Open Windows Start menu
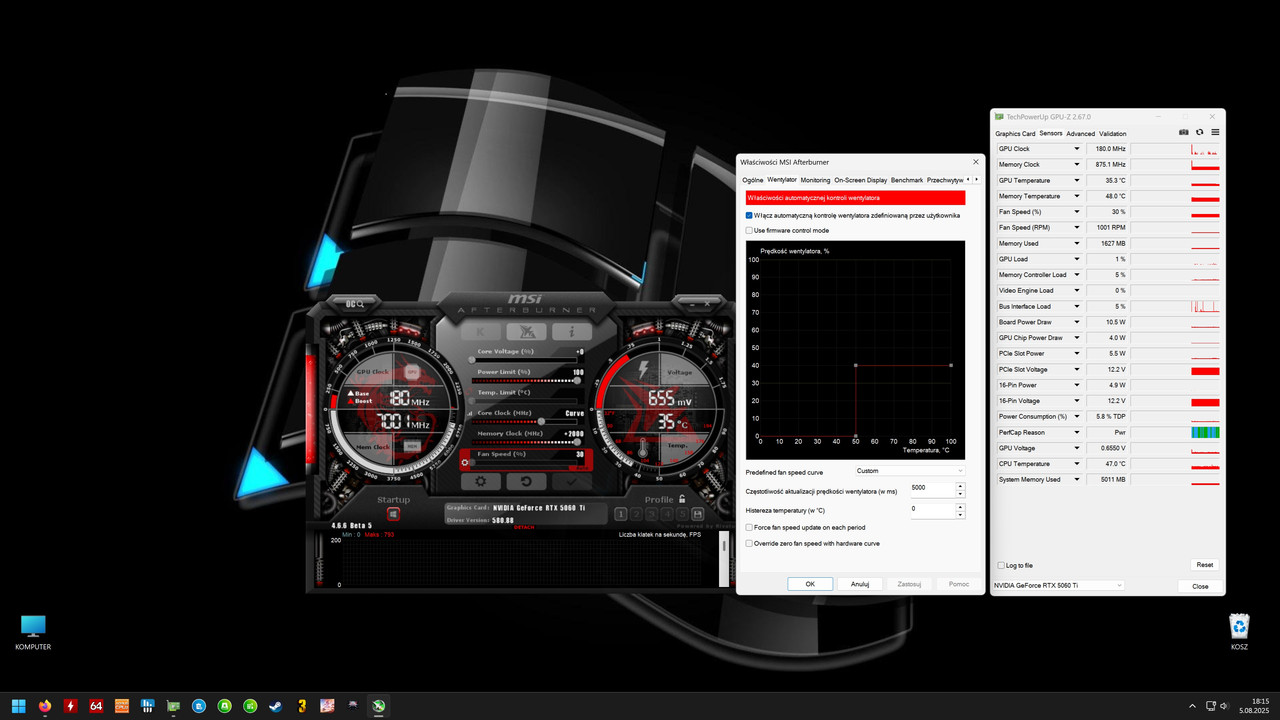This screenshot has height=720, width=1280. point(19,706)
